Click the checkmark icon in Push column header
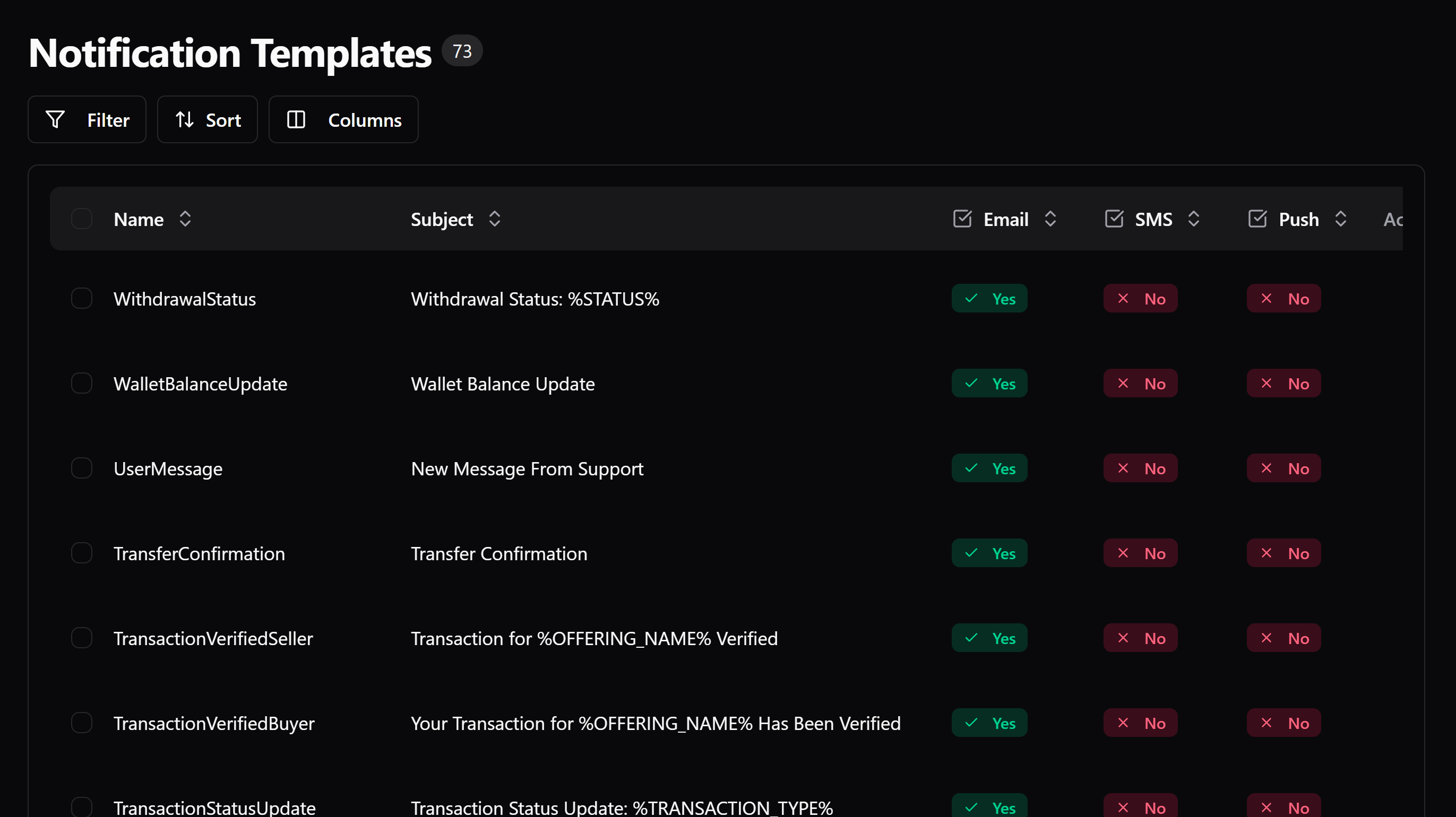Image resolution: width=1456 pixels, height=817 pixels. click(x=1257, y=219)
